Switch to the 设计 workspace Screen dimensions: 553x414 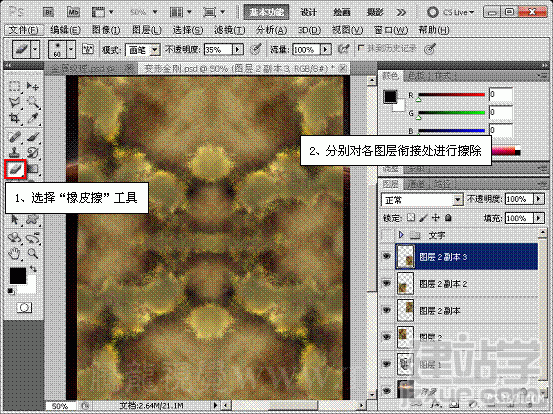[x=309, y=12]
